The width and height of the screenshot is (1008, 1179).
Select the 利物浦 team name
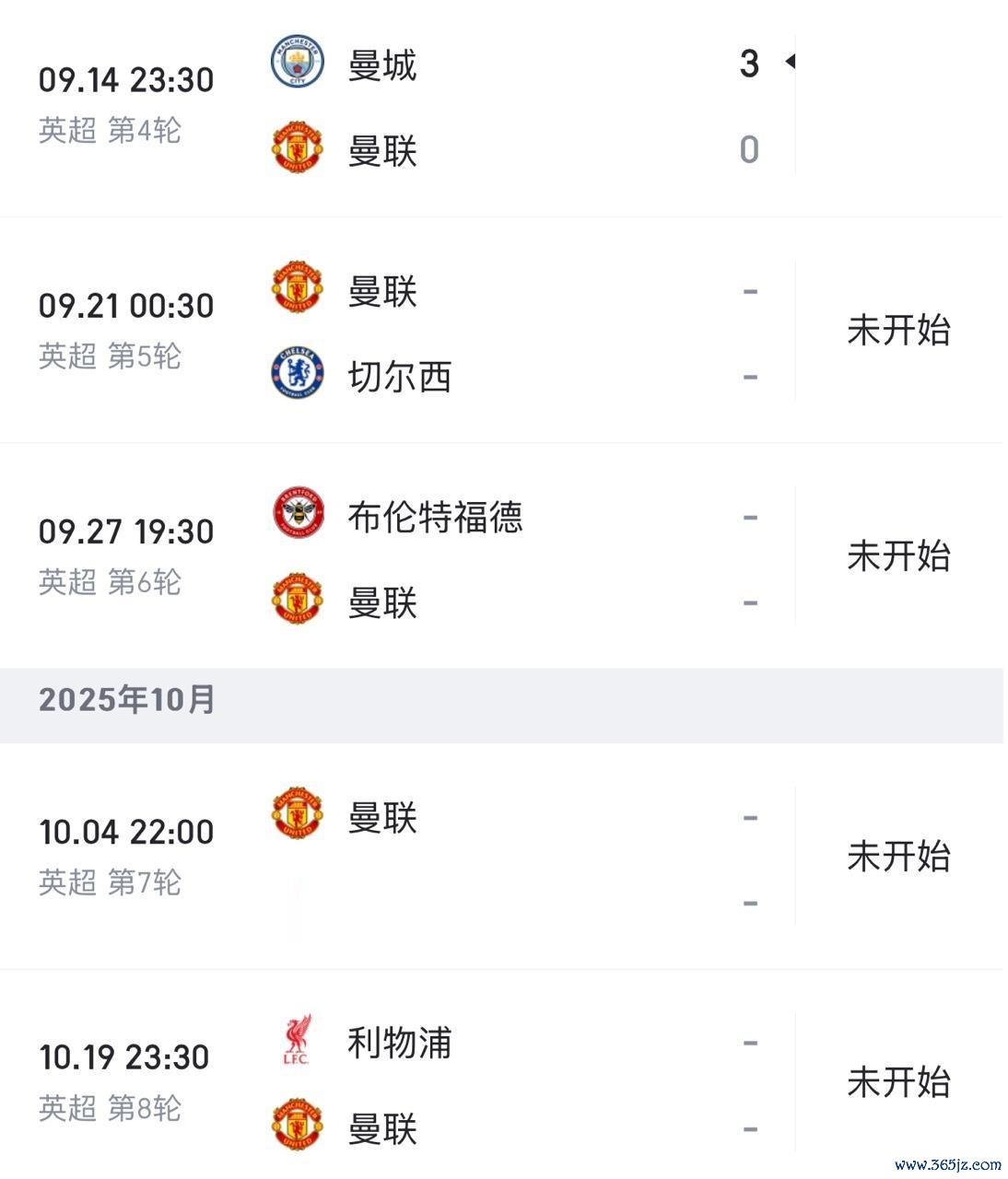tap(399, 1043)
